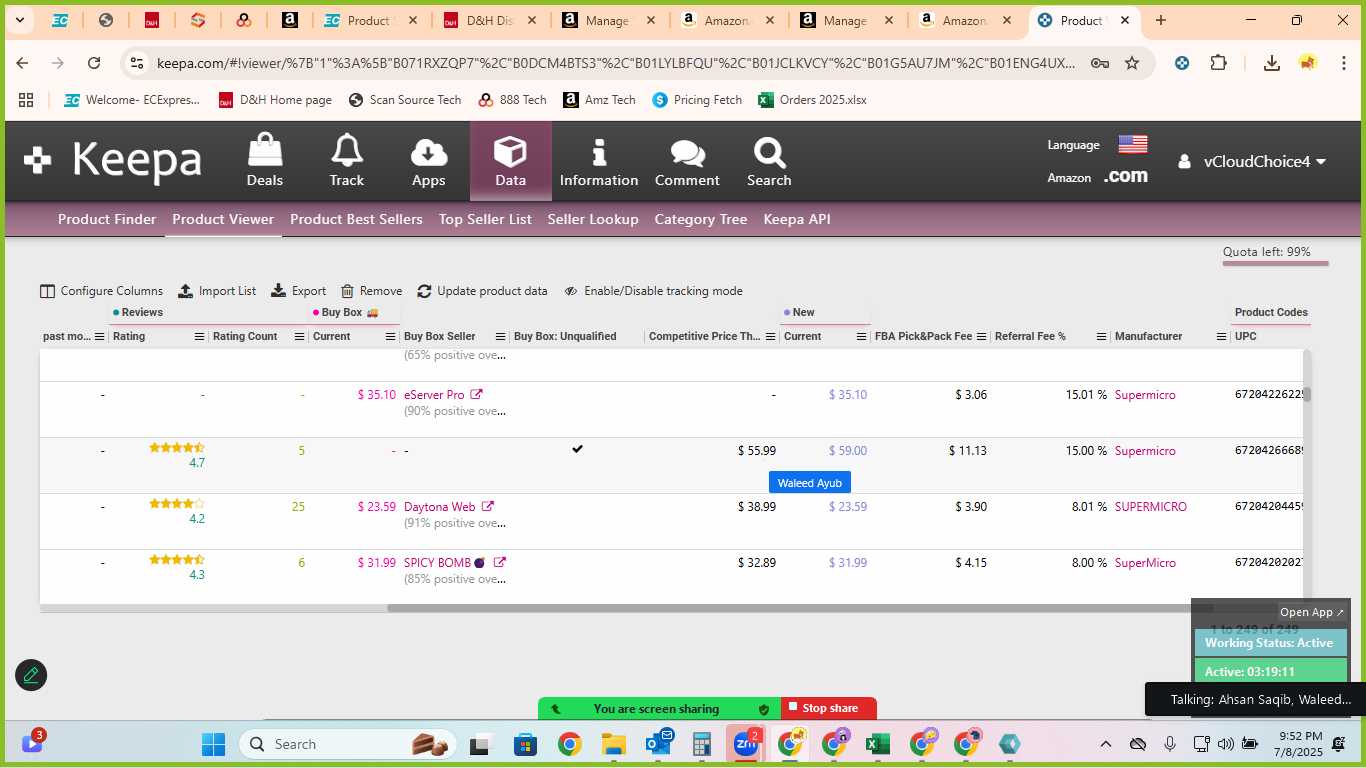The image size is (1366, 768).
Task: Open Zoom from the taskbar
Action: [746, 744]
